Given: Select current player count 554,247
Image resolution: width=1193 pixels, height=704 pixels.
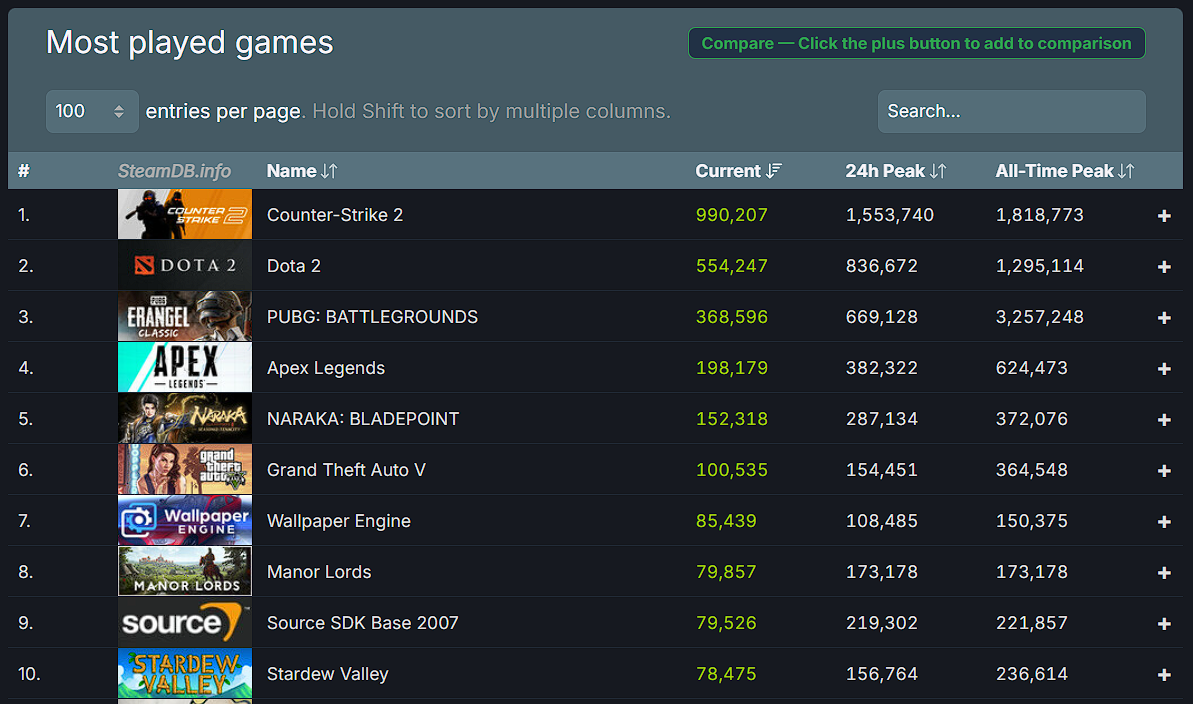Looking at the screenshot, I should [x=732, y=266].
